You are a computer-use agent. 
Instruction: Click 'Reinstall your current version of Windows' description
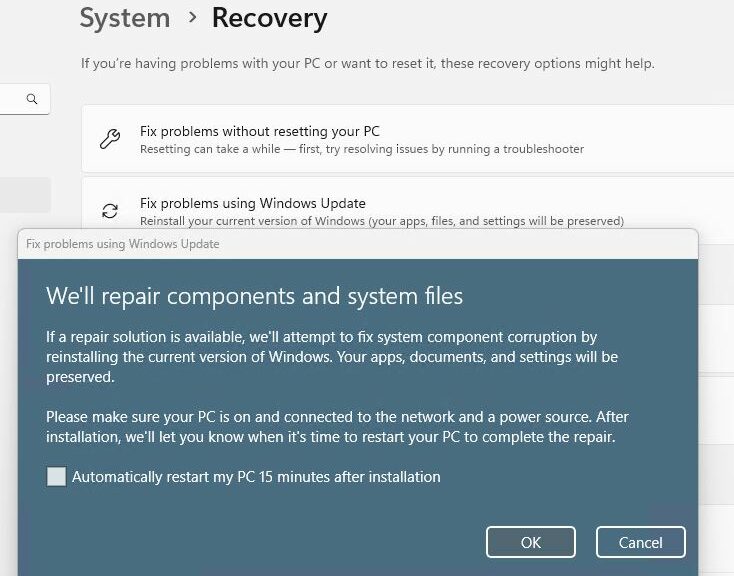pos(382,221)
